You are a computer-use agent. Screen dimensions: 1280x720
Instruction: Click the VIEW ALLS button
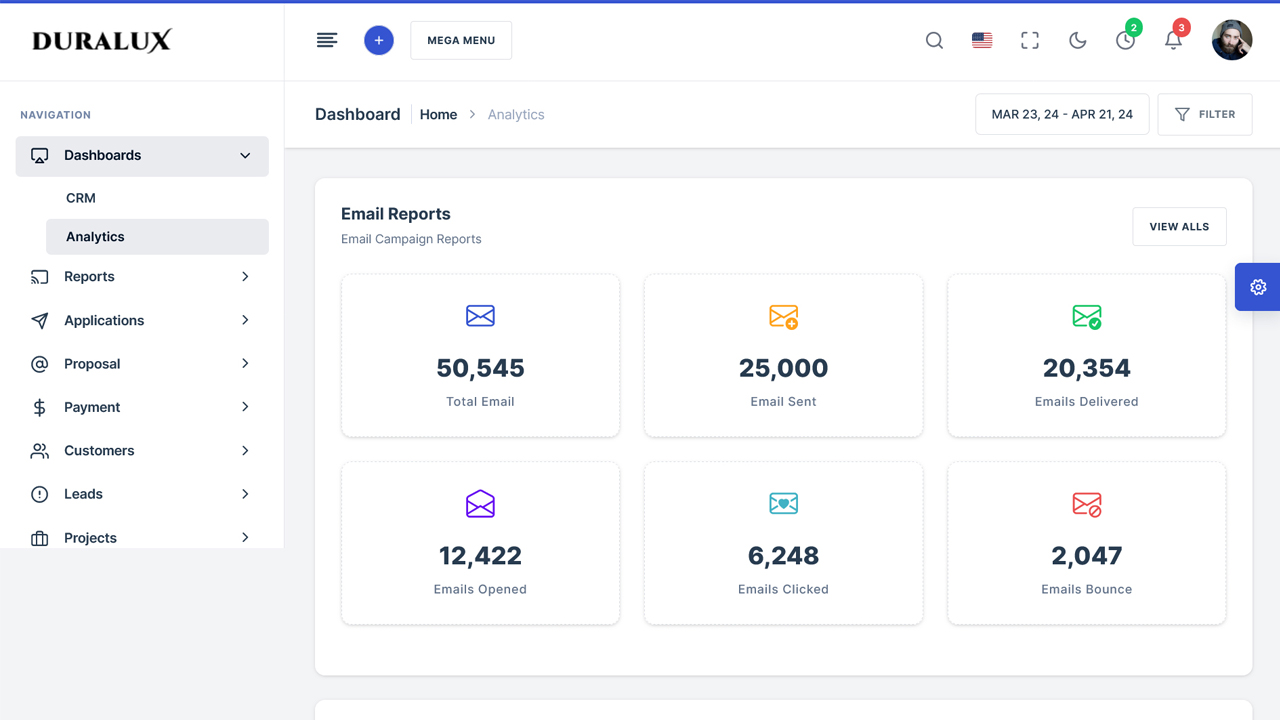tap(1179, 226)
